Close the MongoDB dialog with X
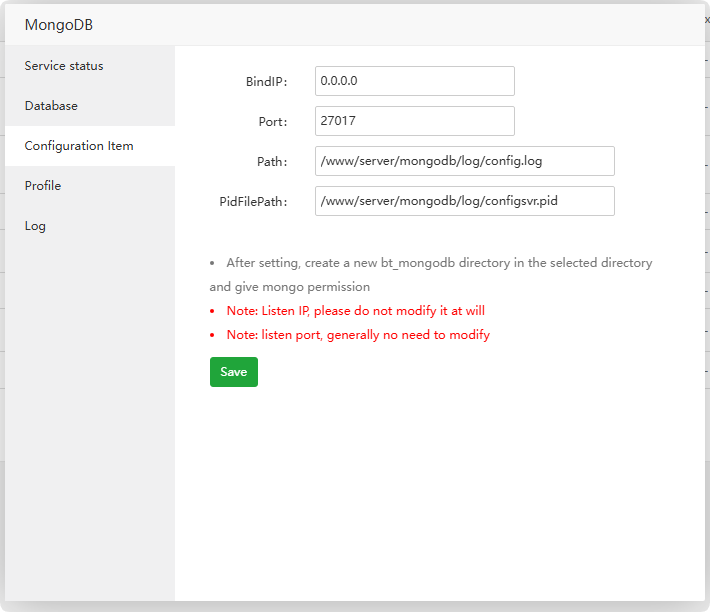710x612 pixels. pos(707,21)
